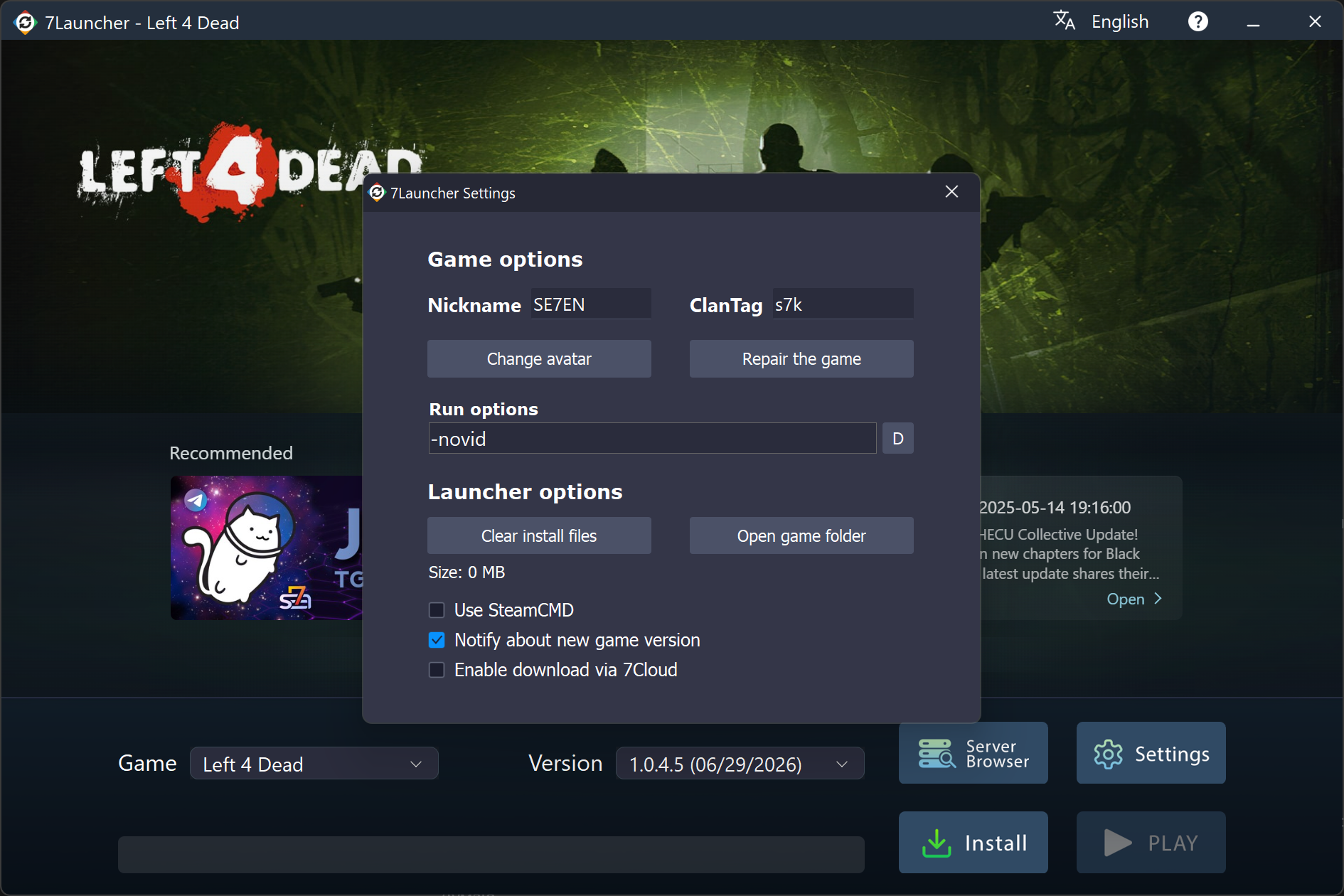The image size is (1344, 896).
Task: Click the Left 4 Dead game logo
Action: point(250,171)
